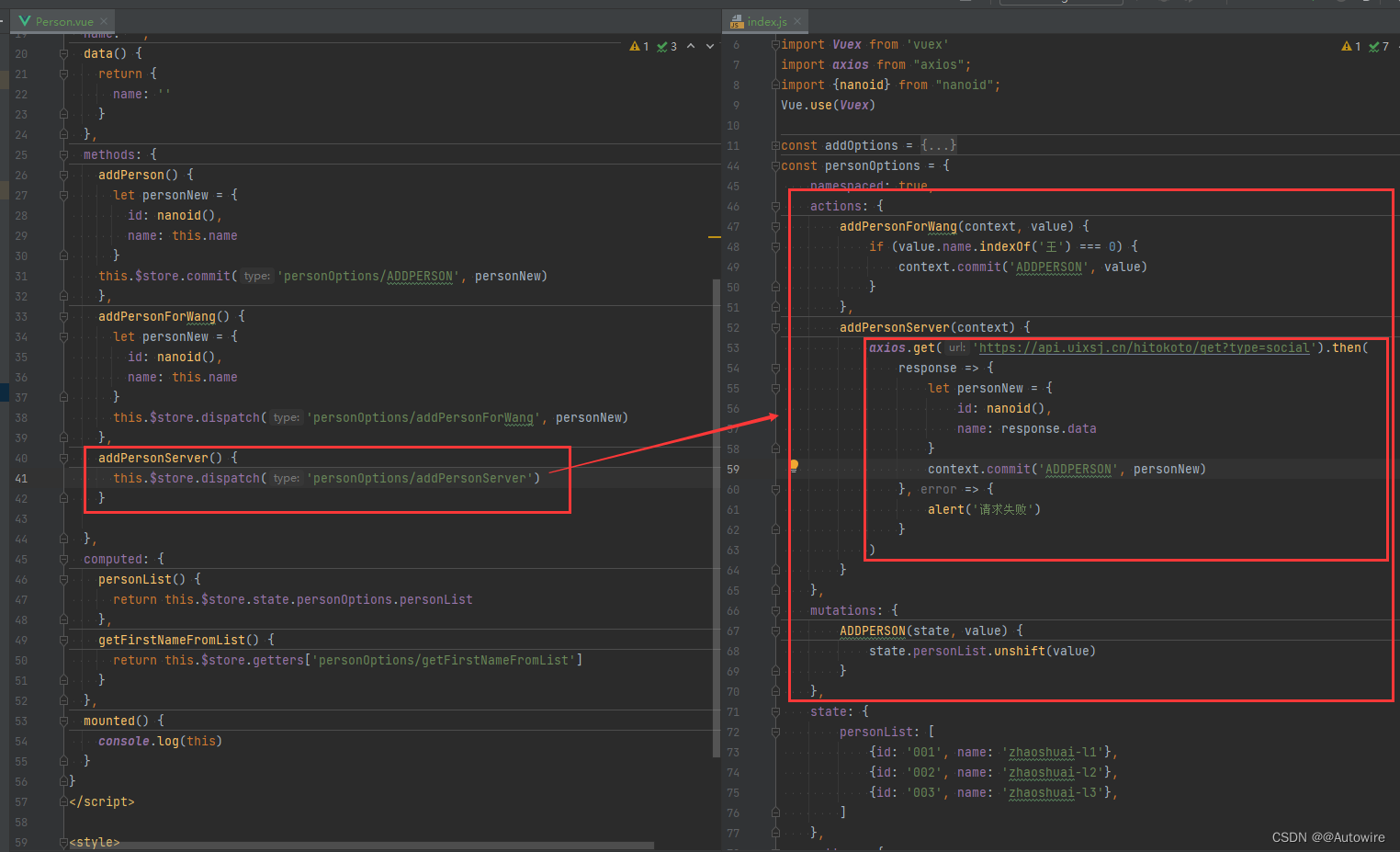
Task: Collapse state block at index.js line 71
Action: pyautogui.click(x=775, y=711)
